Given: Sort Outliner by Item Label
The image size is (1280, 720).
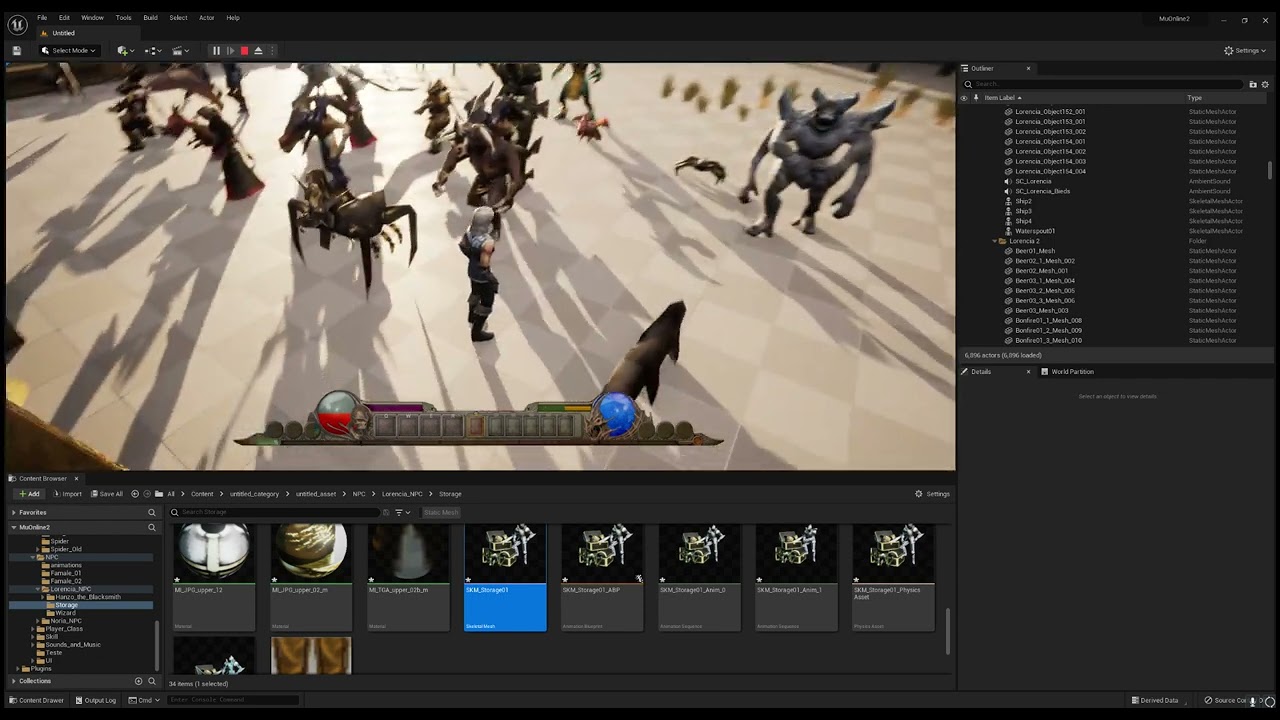Looking at the screenshot, I should pos(1003,98).
